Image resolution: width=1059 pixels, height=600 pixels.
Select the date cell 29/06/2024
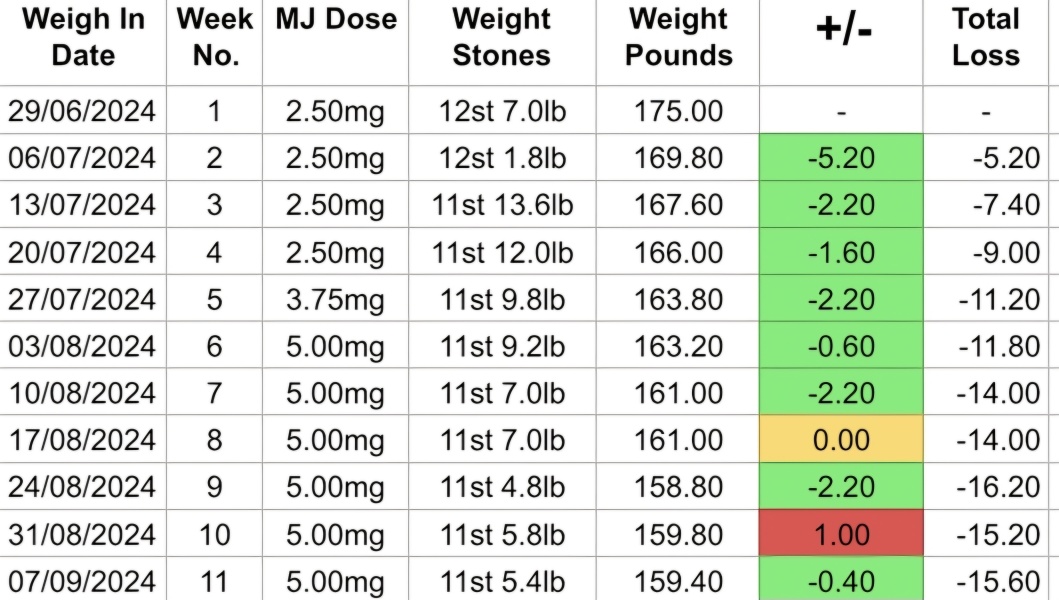tap(82, 111)
